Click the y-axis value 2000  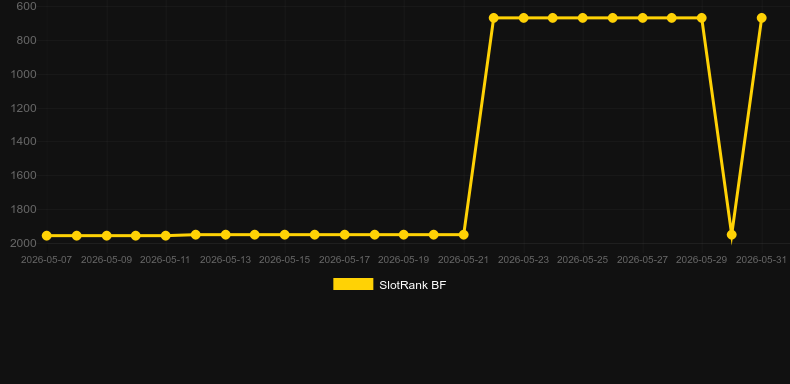[24, 243]
